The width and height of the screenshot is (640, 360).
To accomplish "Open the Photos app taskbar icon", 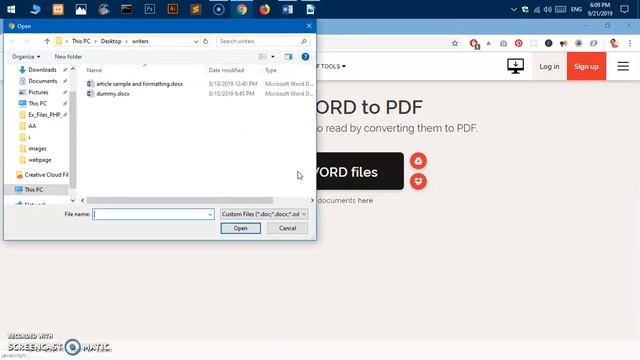I will pos(81,9).
